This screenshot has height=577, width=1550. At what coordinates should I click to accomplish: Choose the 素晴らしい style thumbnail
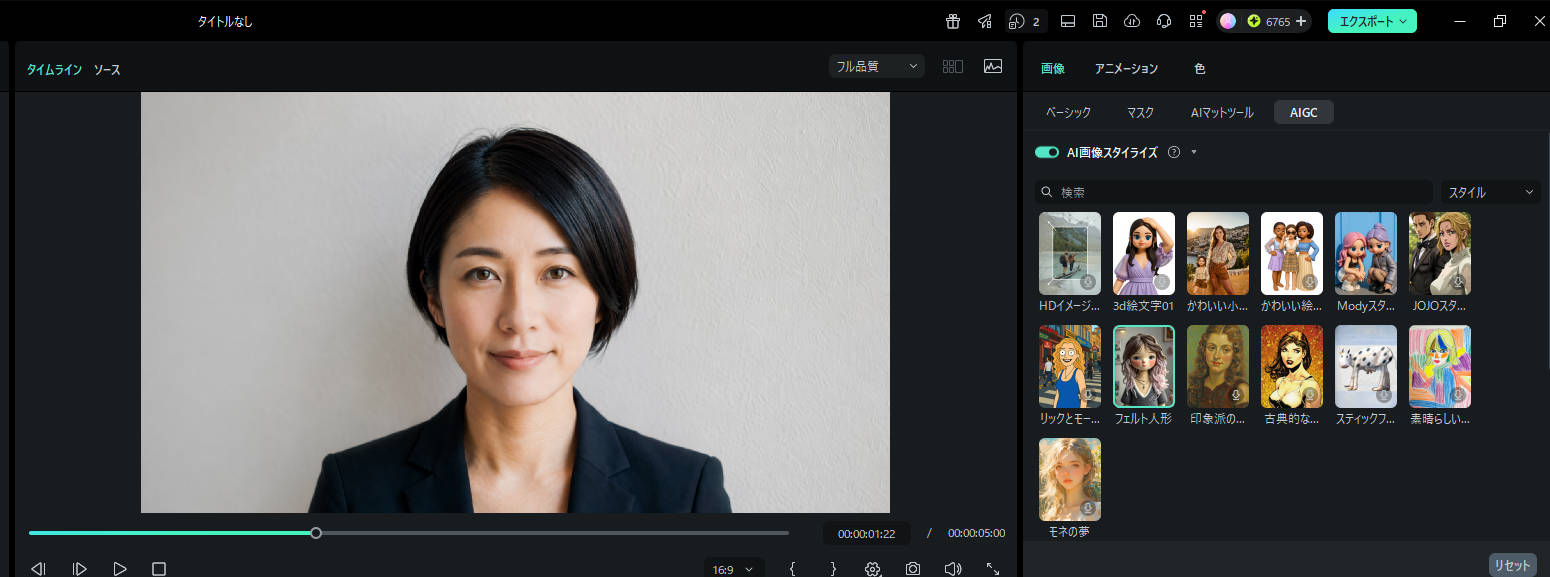pos(1440,366)
